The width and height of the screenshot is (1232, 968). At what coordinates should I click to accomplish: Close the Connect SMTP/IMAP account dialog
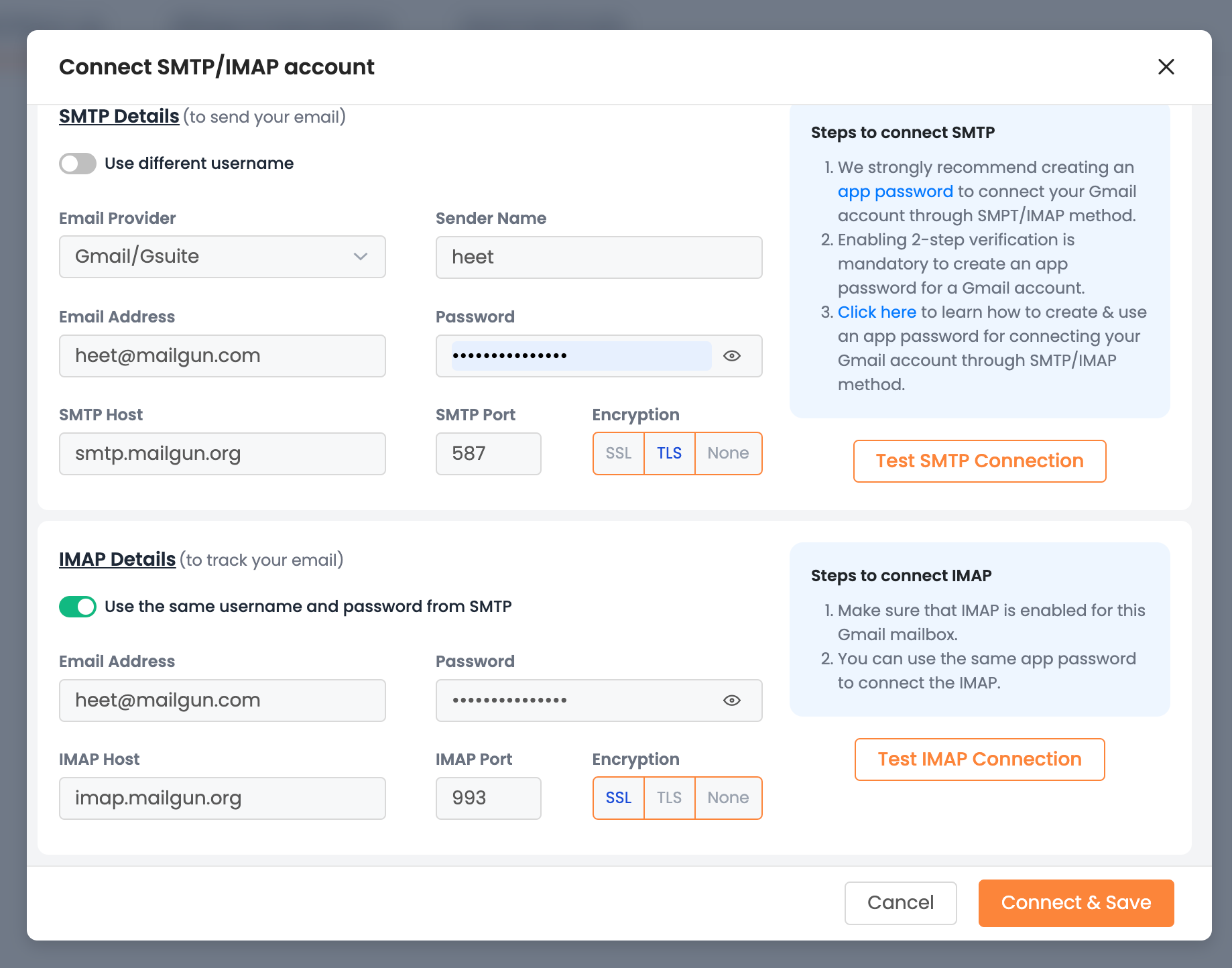tap(1166, 67)
